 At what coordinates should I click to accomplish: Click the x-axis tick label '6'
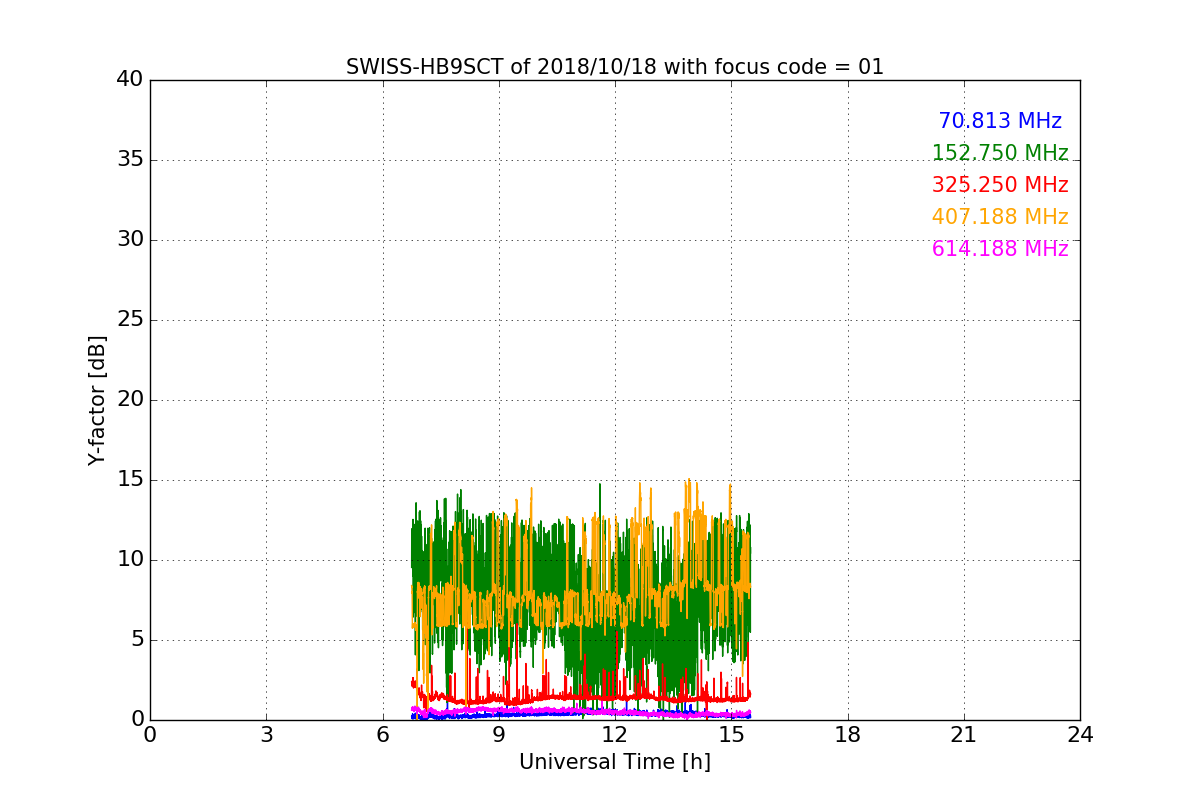click(x=382, y=735)
